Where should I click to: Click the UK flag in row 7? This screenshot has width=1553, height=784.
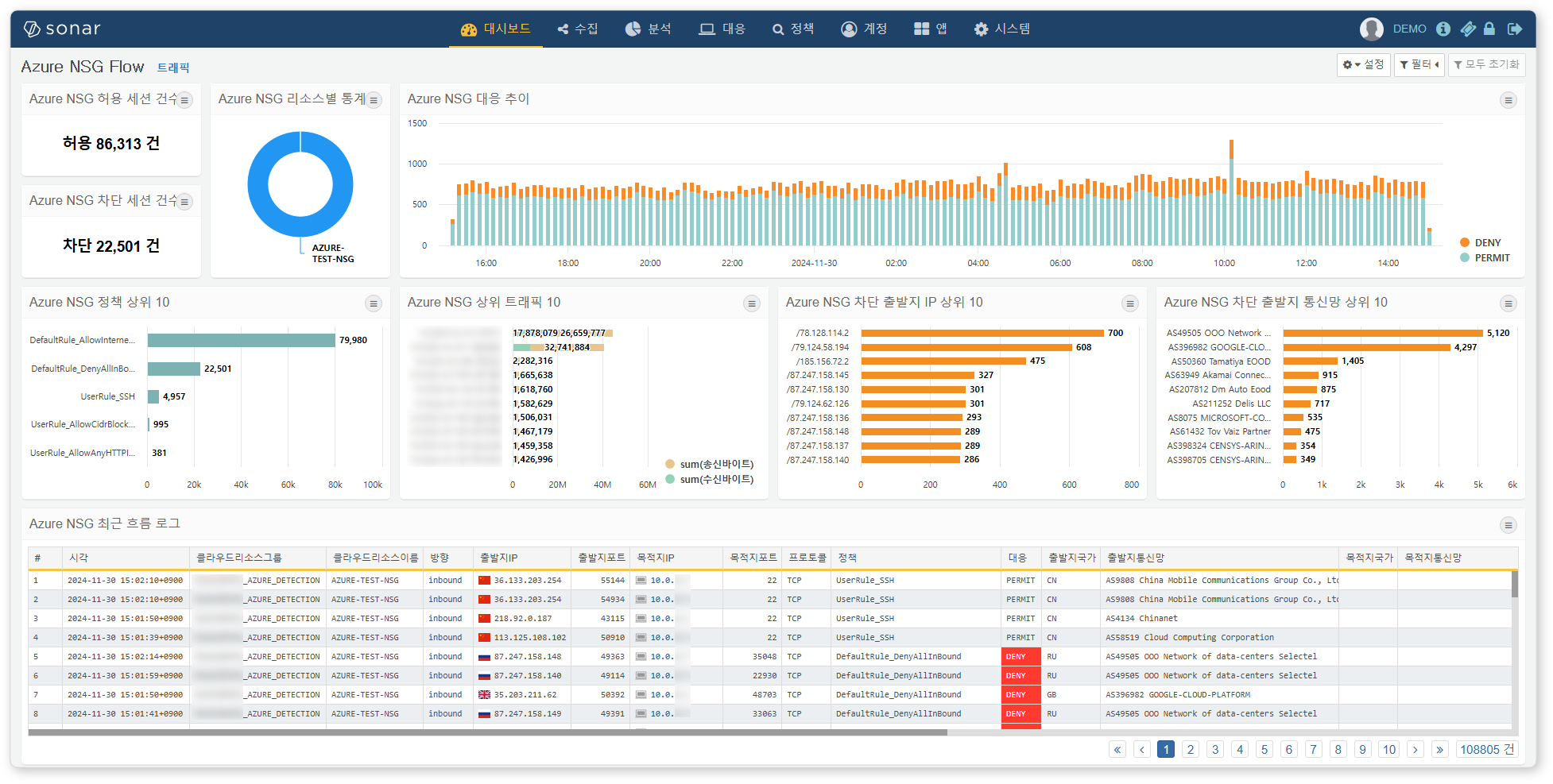(484, 695)
